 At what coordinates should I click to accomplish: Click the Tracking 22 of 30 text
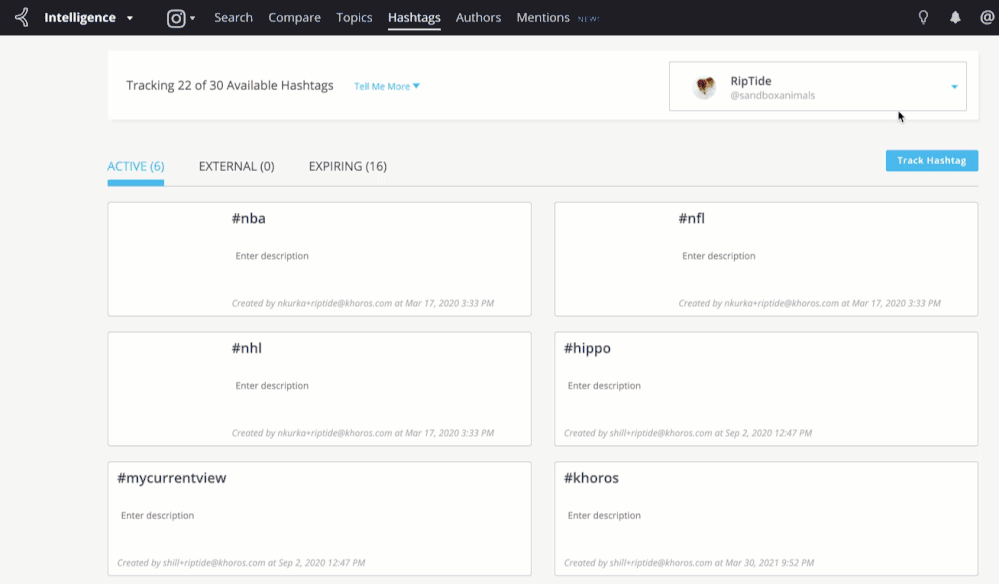(x=229, y=85)
